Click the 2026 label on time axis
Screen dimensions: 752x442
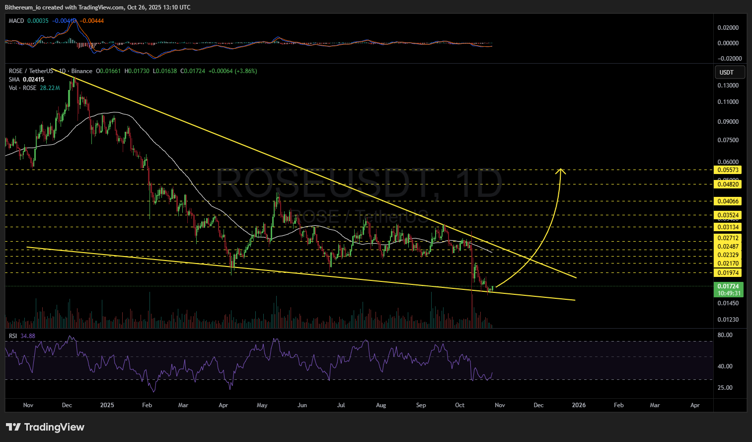point(578,408)
